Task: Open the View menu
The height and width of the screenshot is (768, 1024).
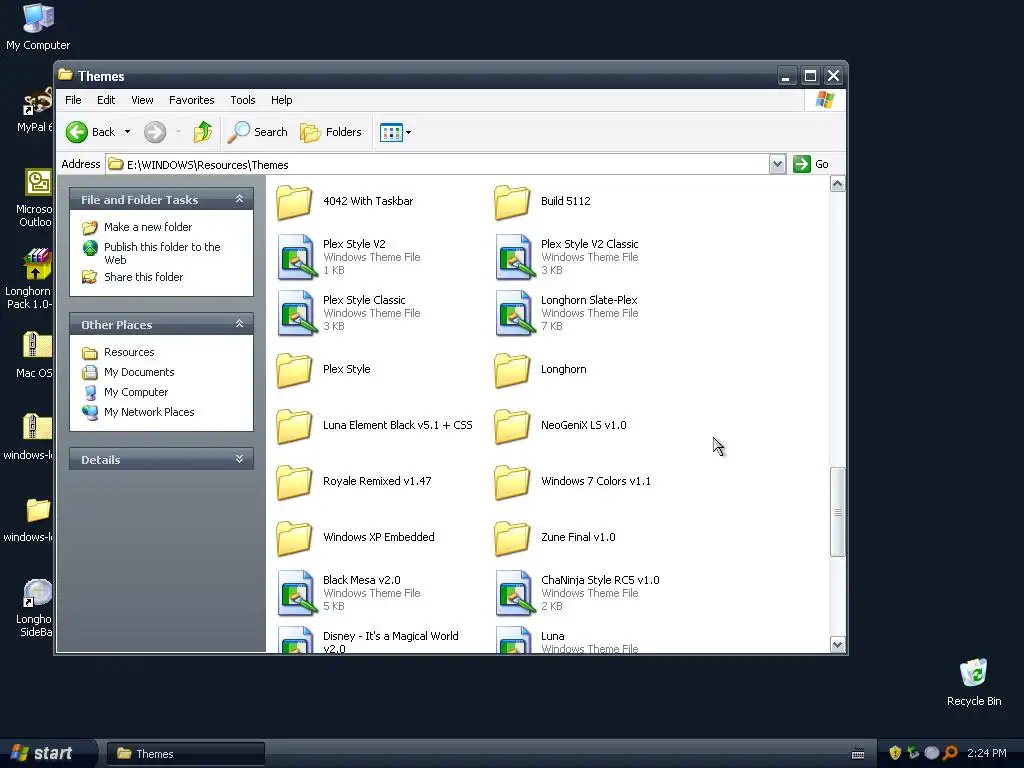Action: pos(142,100)
